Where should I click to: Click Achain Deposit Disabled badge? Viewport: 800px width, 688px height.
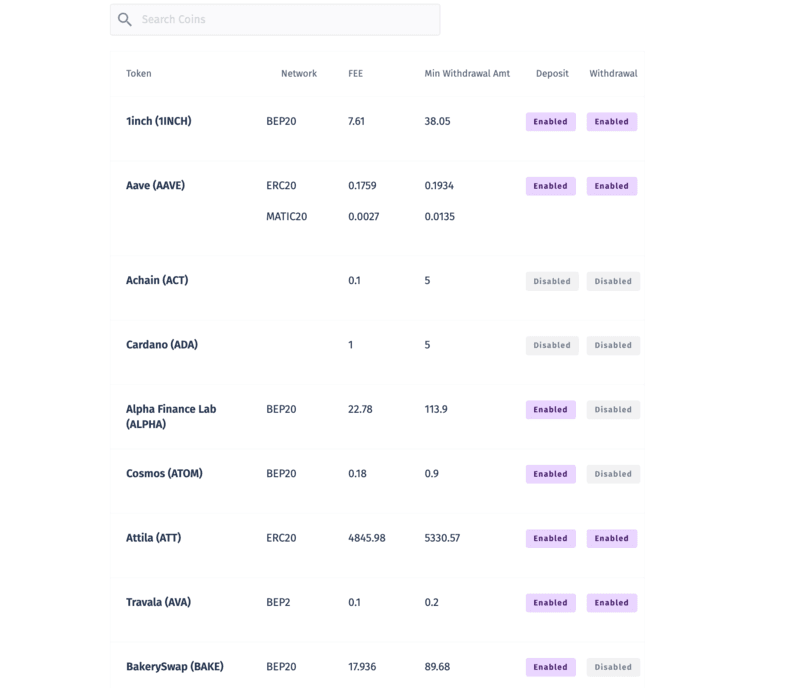point(552,281)
